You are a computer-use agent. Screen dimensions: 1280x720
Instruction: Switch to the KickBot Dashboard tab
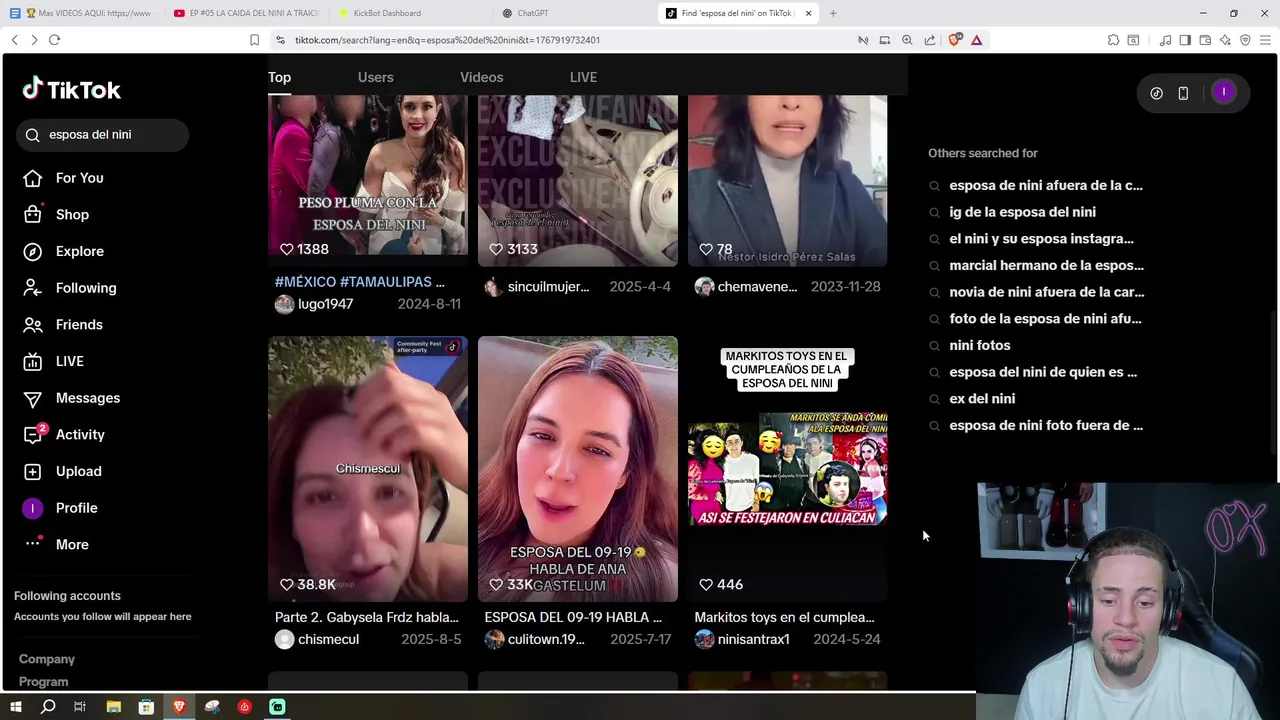pos(385,13)
